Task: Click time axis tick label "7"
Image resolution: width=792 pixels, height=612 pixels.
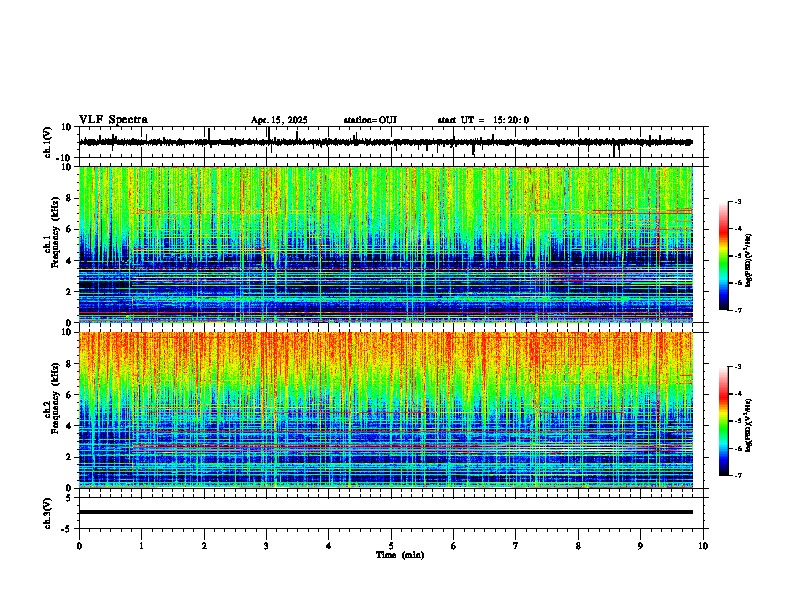Action: pos(516,546)
